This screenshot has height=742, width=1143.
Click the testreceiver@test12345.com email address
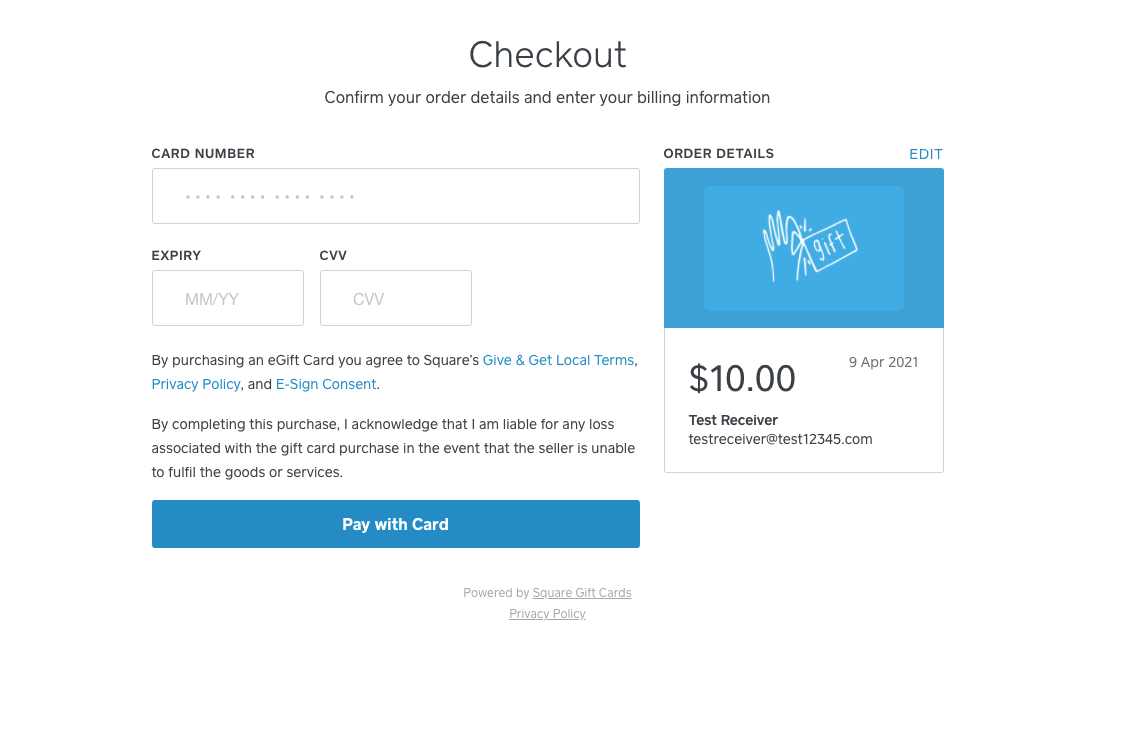click(780, 439)
